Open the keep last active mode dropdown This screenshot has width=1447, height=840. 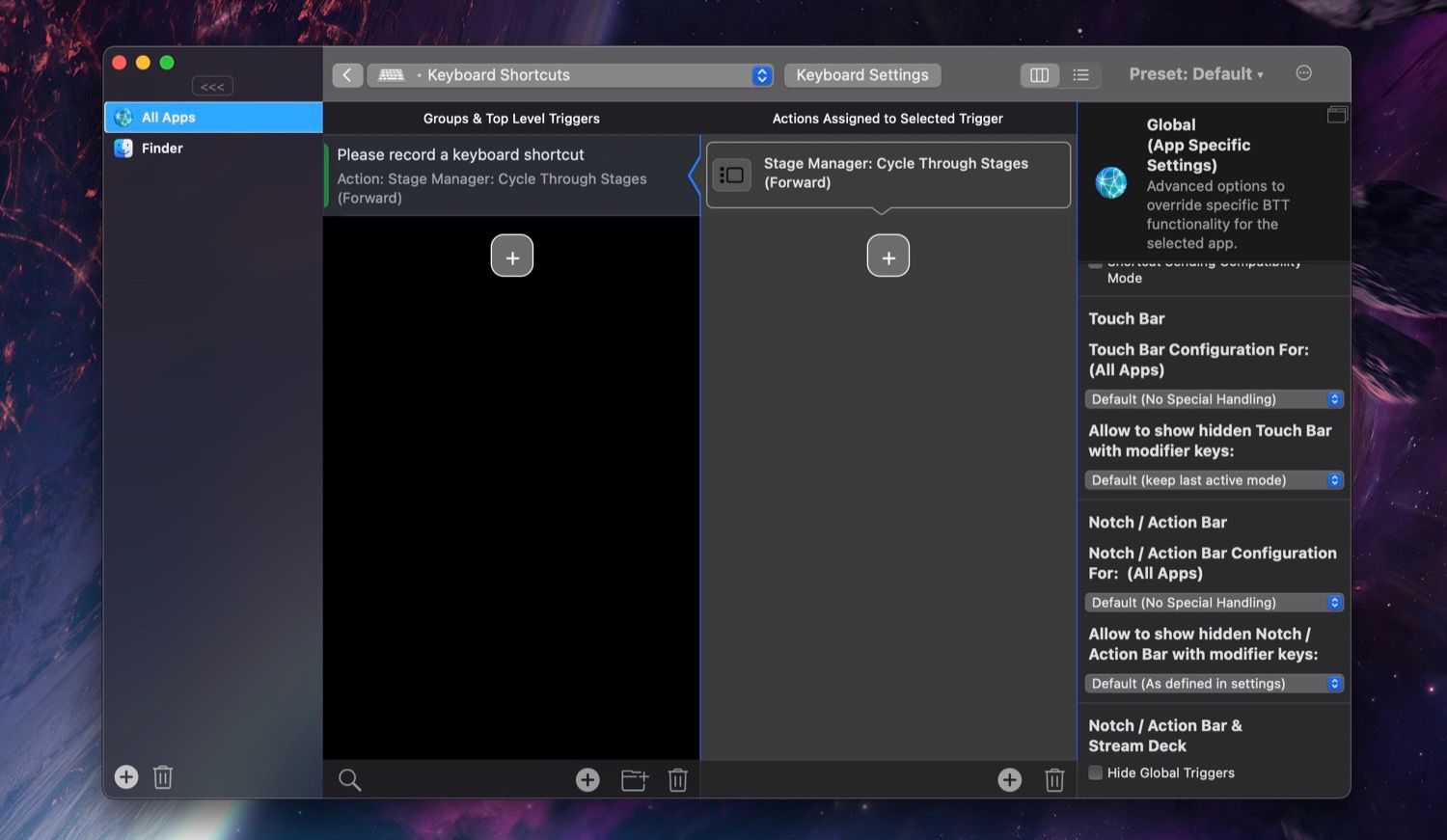click(1214, 479)
